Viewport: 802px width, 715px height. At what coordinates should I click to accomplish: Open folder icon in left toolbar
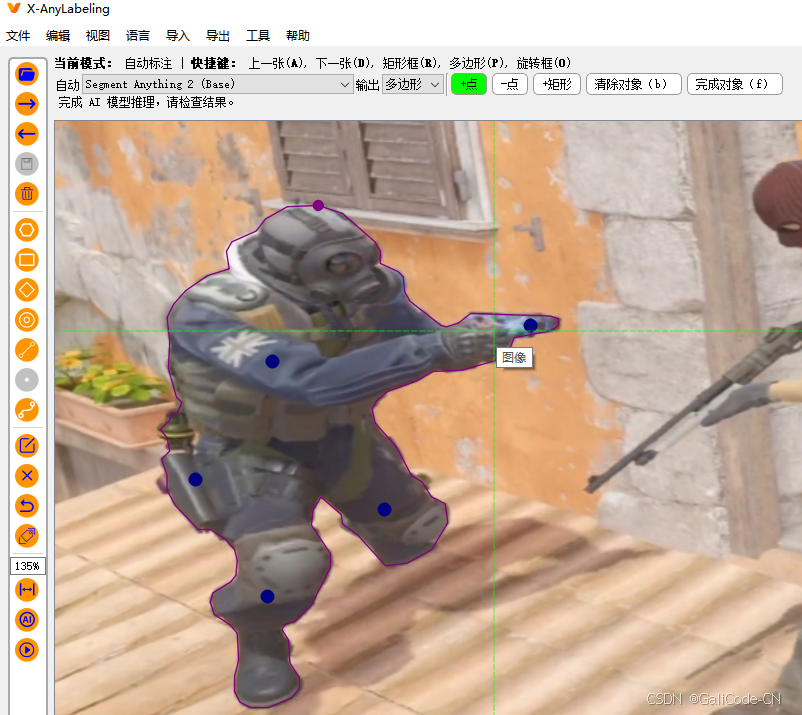coord(27,74)
